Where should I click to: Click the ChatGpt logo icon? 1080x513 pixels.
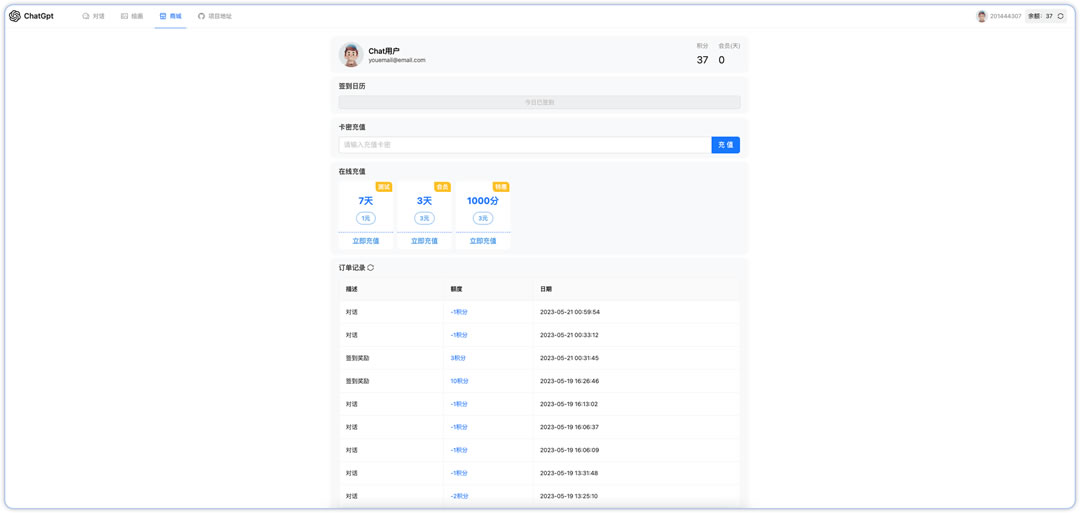click(15, 16)
